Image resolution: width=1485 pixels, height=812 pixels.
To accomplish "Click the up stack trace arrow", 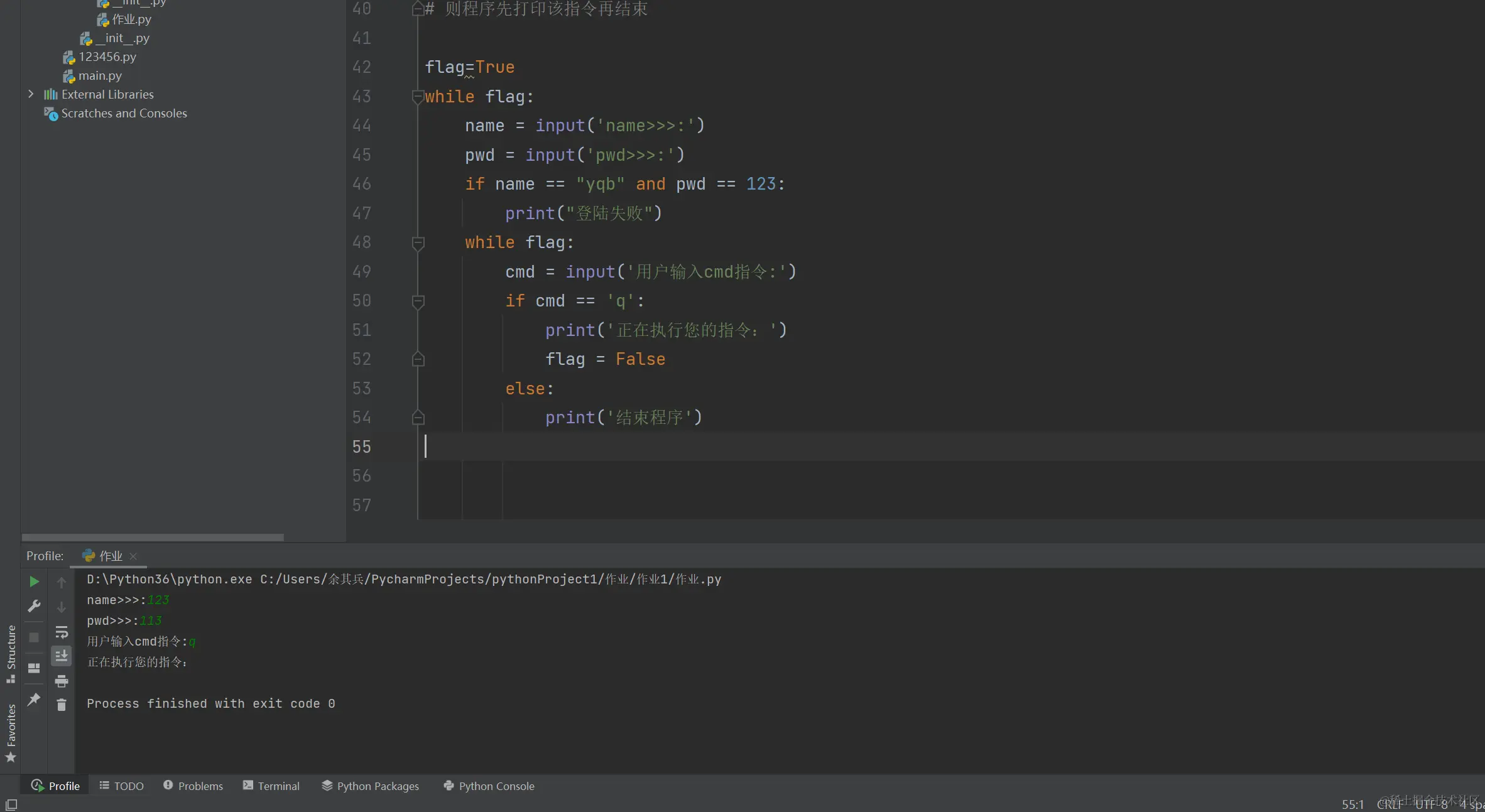I will (61, 582).
